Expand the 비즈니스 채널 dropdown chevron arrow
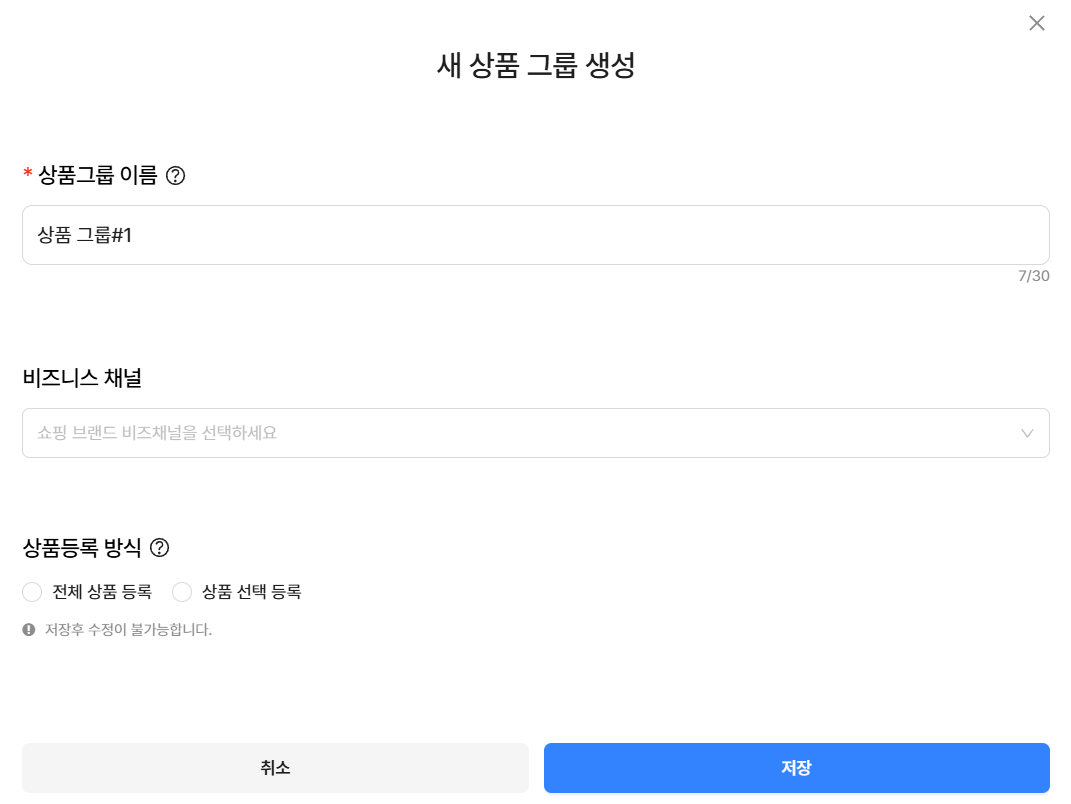 [1027, 433]
